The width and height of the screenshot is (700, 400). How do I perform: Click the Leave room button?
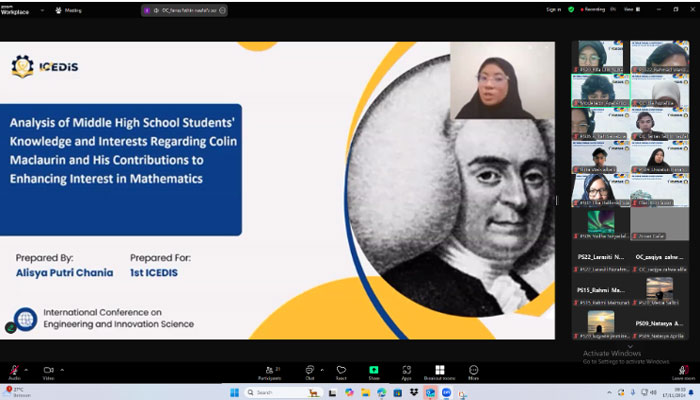coord(684,371)
